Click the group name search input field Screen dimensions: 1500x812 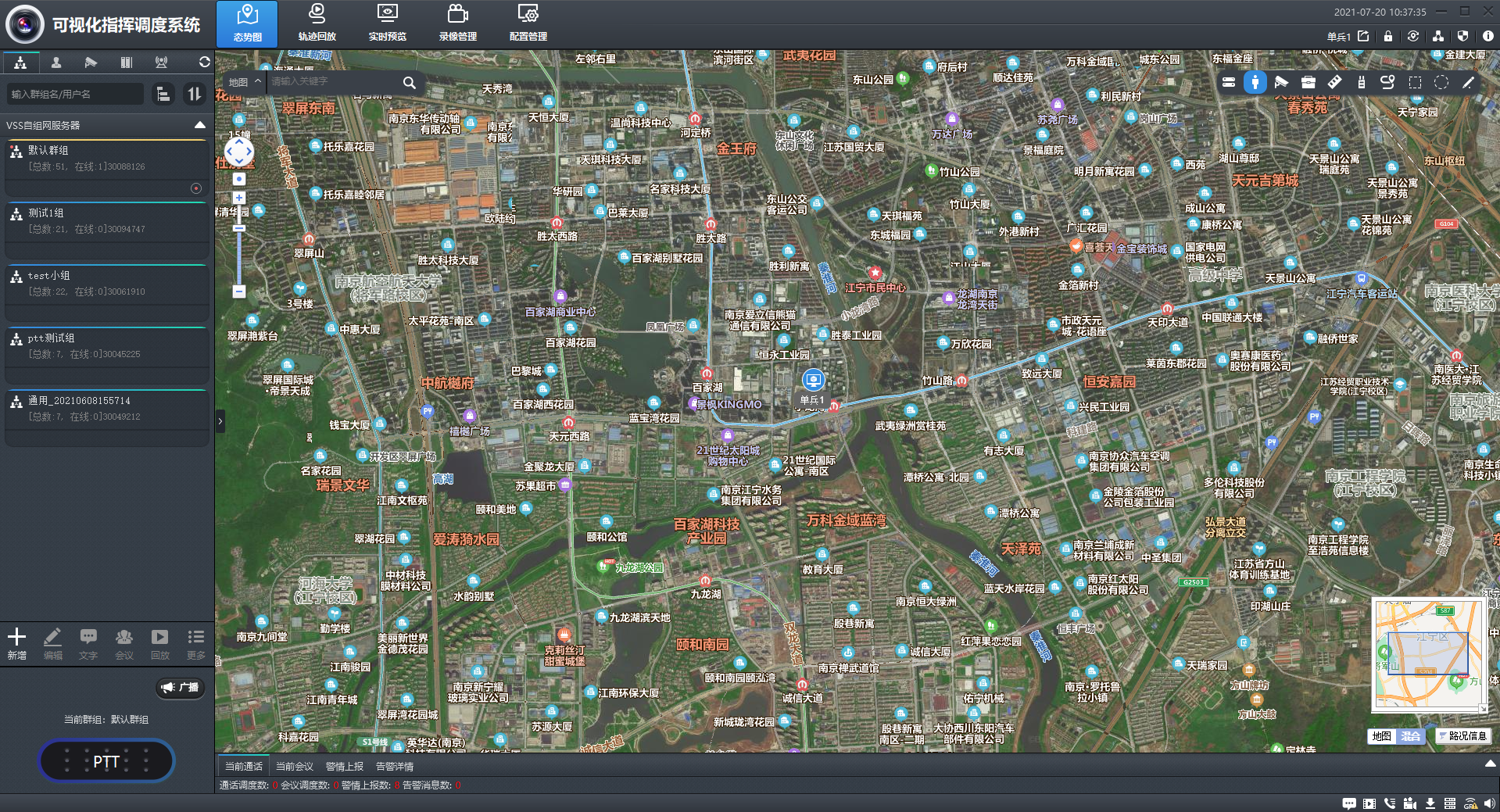tap(75, 94)
